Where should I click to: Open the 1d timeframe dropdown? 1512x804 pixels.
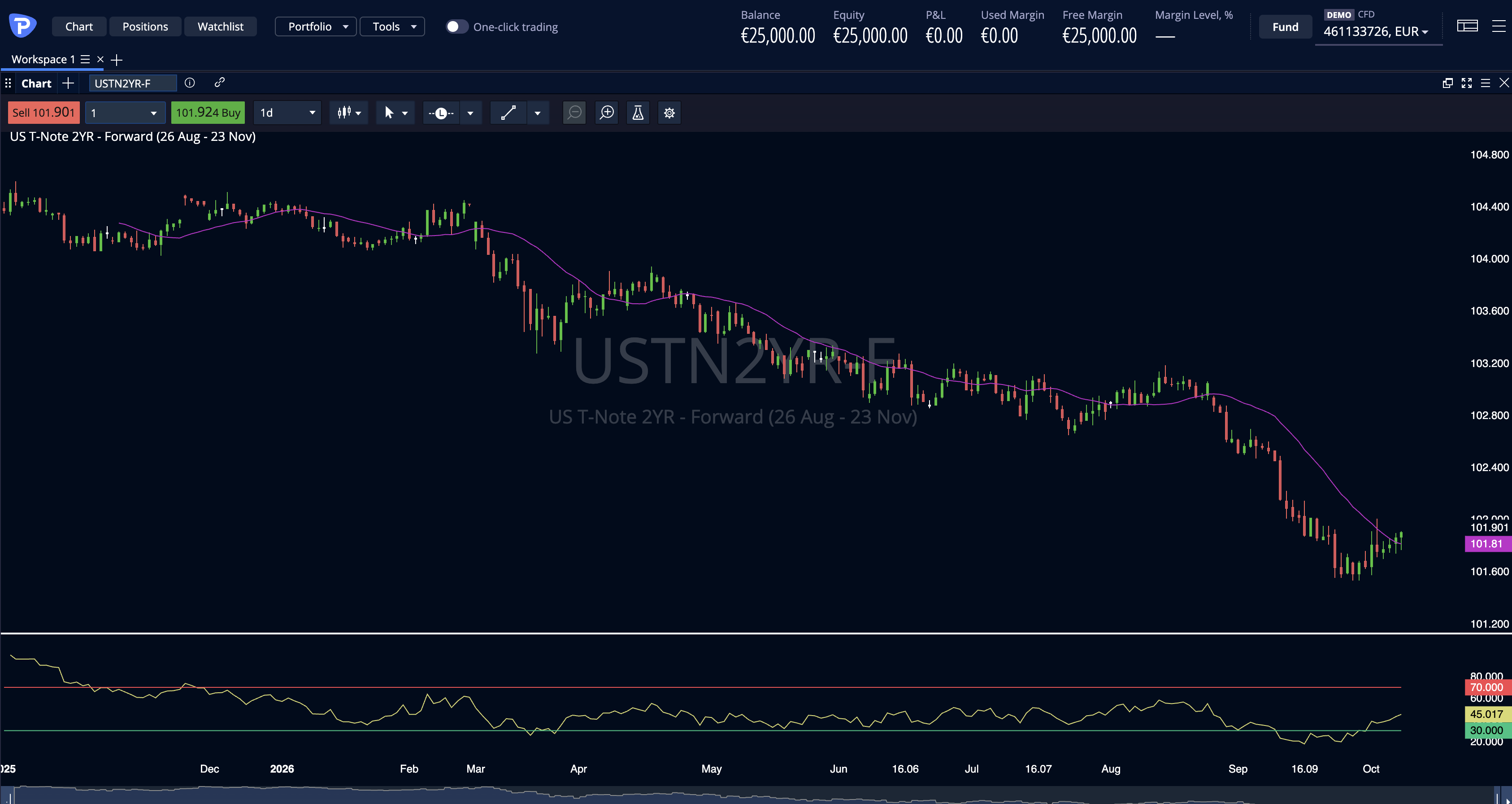coord(287,112)
